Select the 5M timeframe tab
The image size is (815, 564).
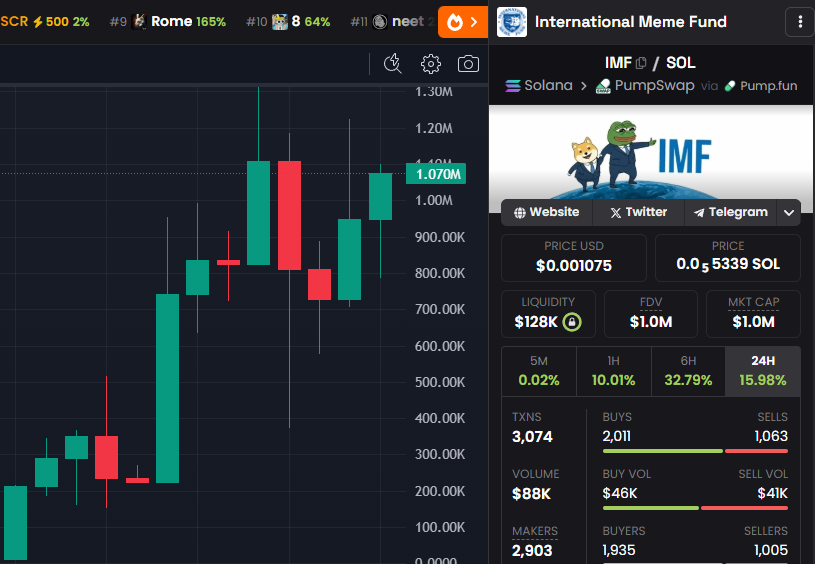coord(539,371)
